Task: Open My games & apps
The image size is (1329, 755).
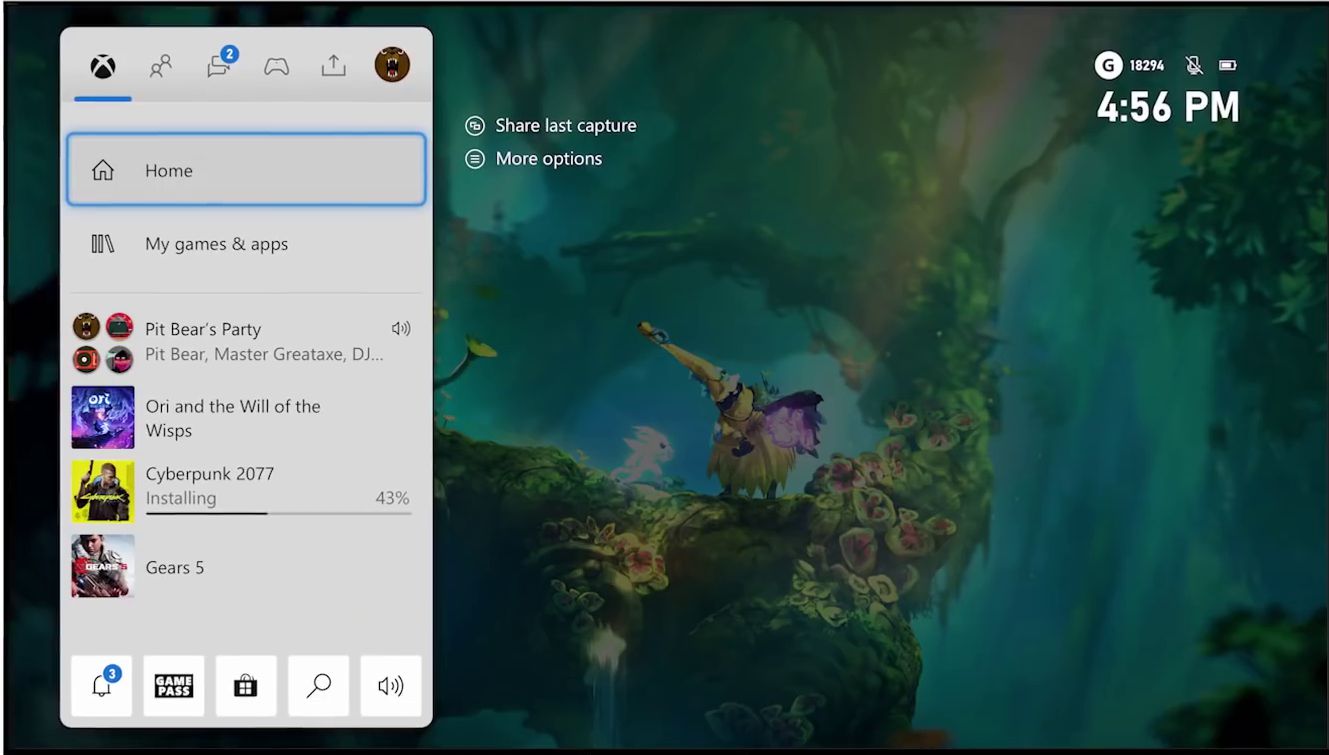Action: (246, 244)
